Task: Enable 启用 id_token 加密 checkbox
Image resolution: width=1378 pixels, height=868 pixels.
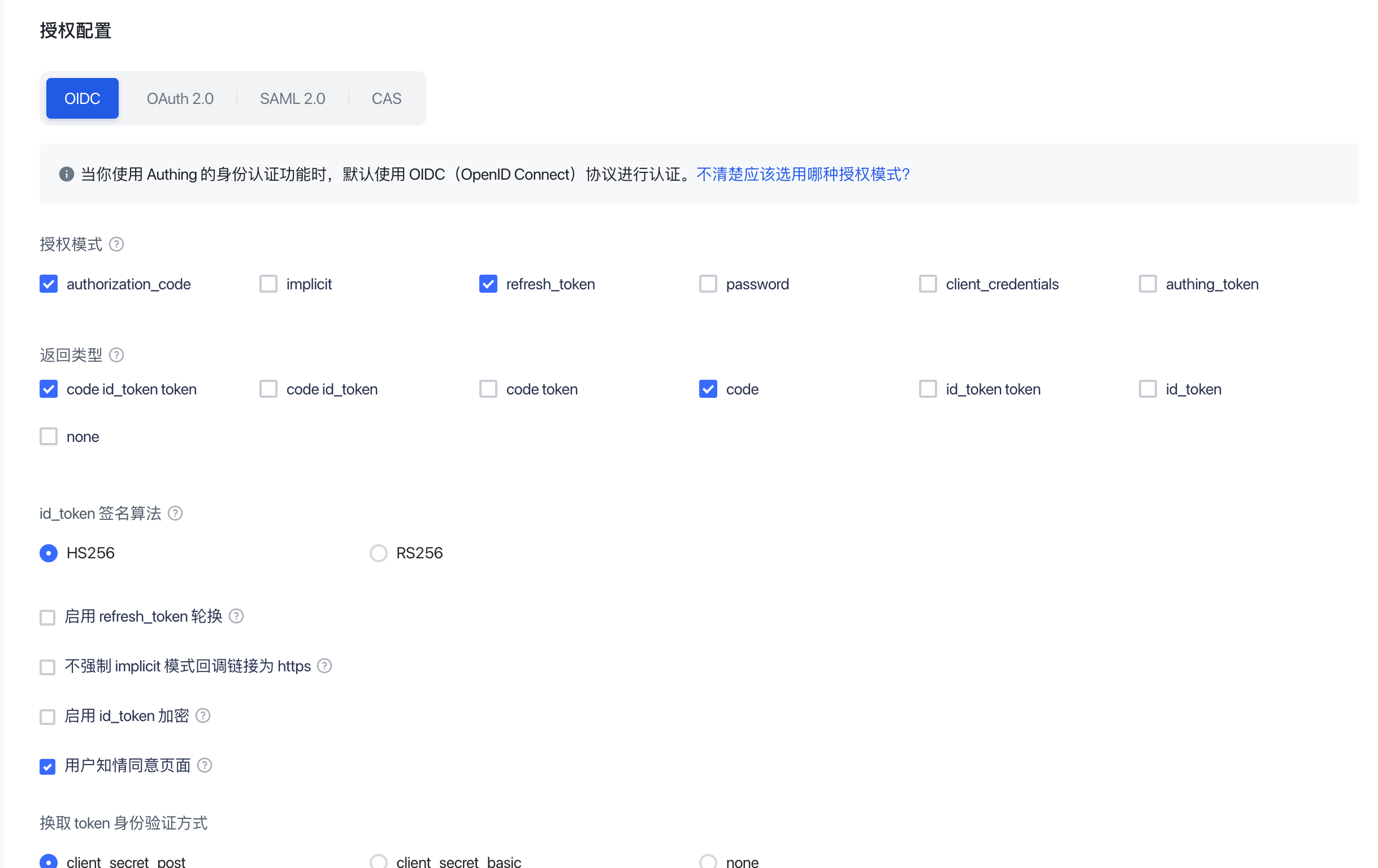Action: pyautogui.click(x=47, y=717)
